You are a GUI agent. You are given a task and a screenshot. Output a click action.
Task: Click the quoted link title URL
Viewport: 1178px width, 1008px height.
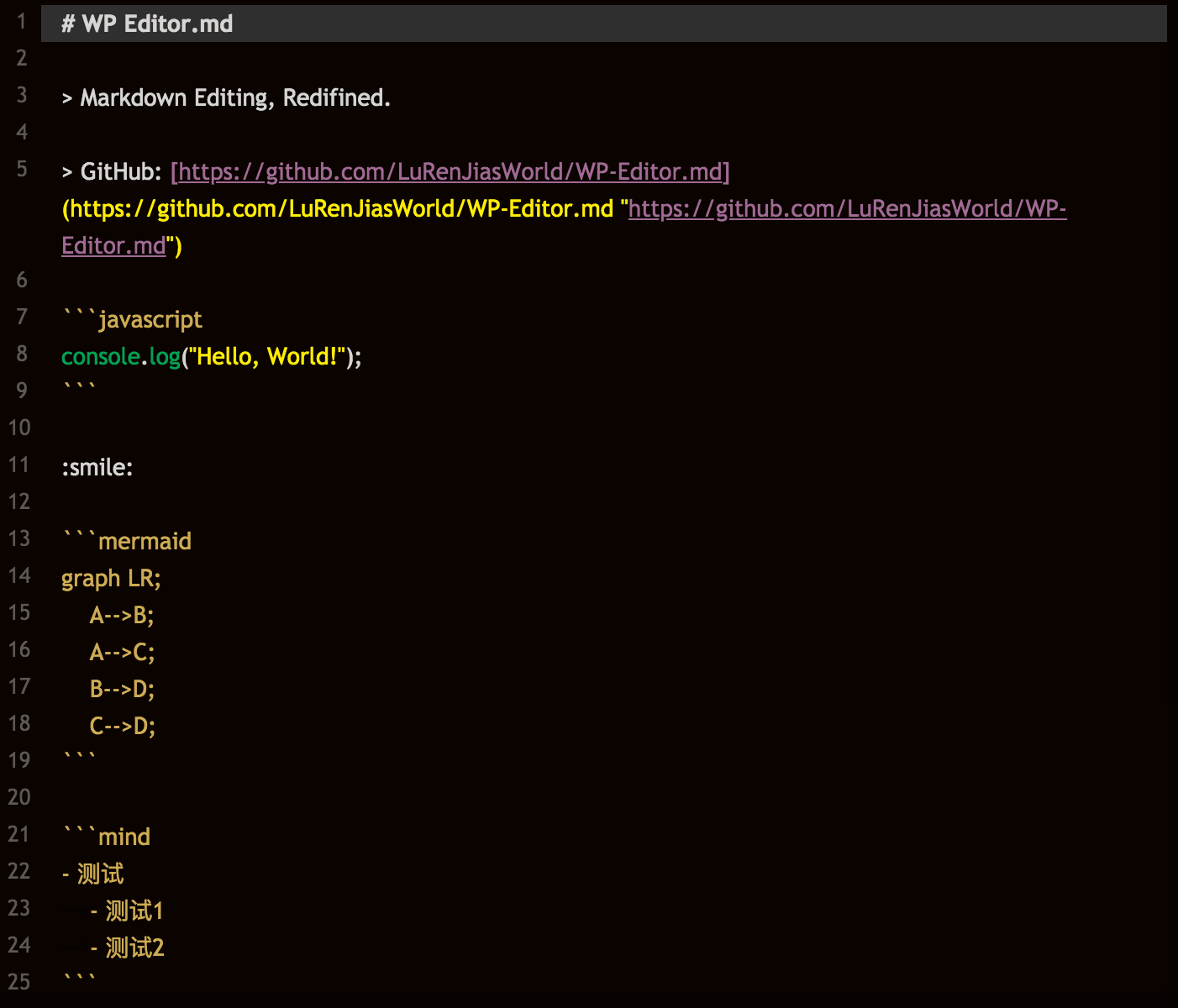[x=564, y=227]
